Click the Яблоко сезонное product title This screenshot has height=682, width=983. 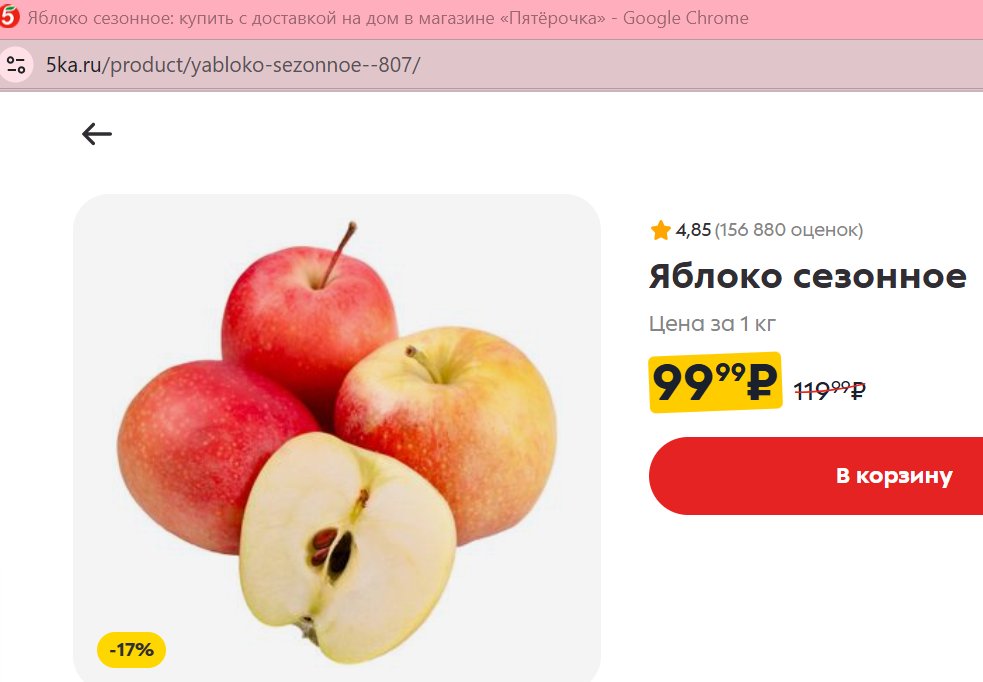click(x=807, y=276)
